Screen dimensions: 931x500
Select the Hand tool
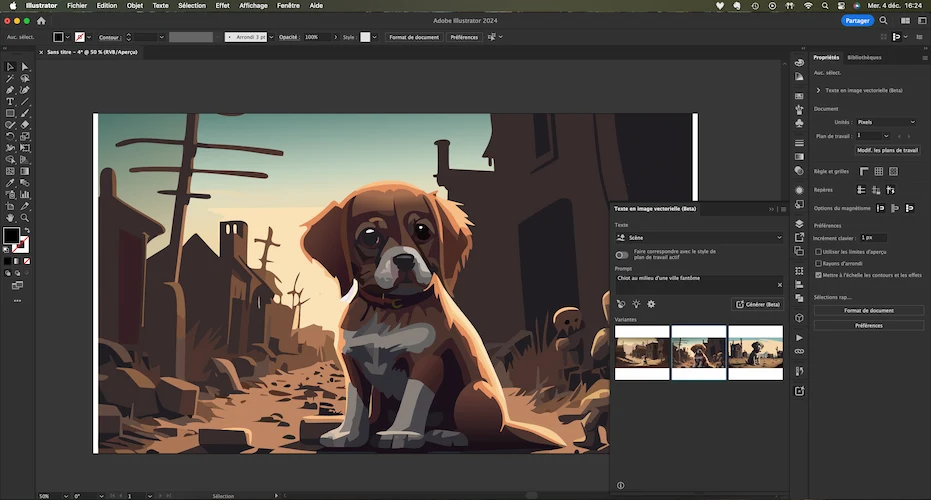point(10,217)
